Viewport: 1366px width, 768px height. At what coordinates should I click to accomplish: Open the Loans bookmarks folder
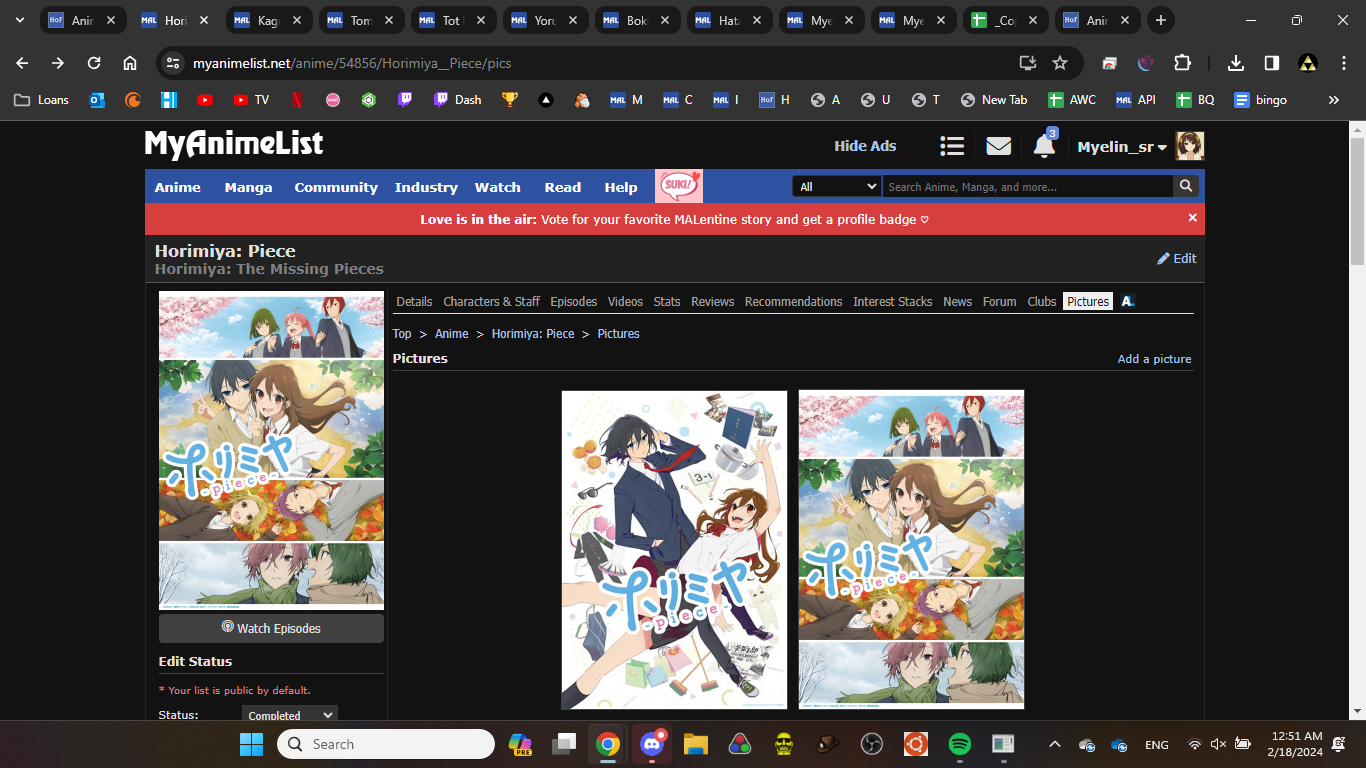click(x=42, y=100)
